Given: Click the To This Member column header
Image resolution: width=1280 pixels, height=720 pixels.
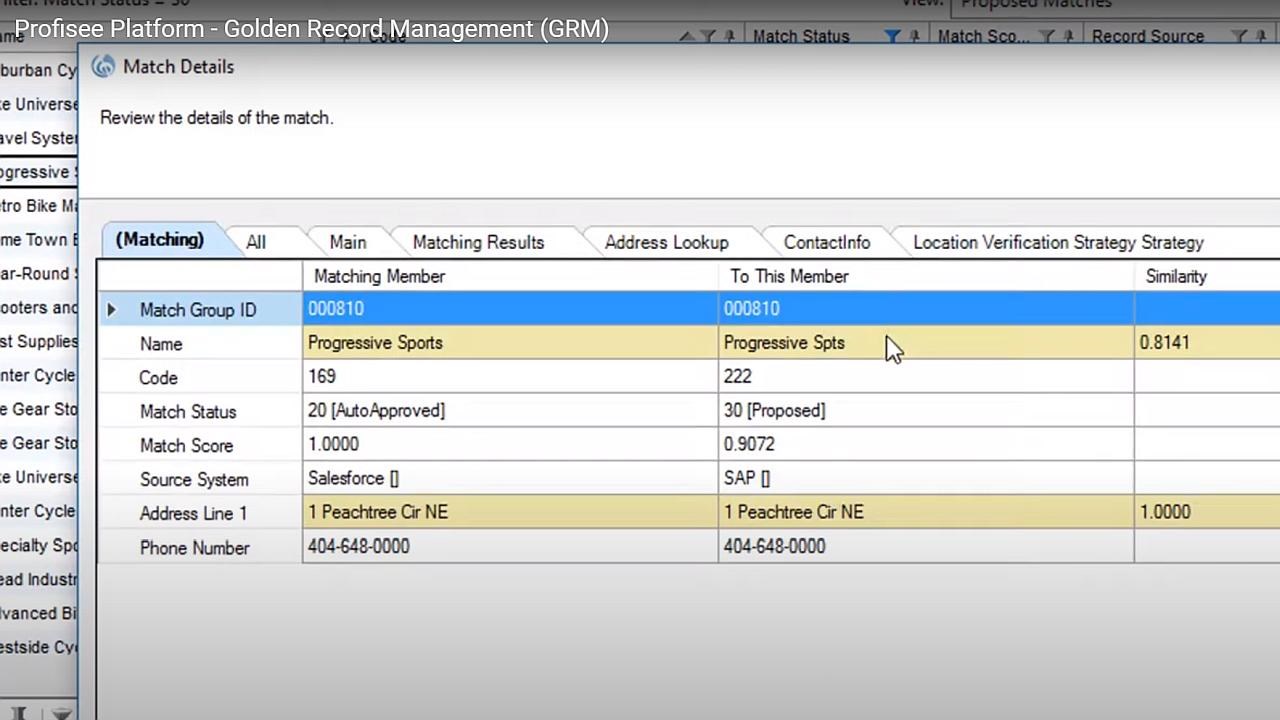Looking at the screenshot, I should [x=926, y=276].
